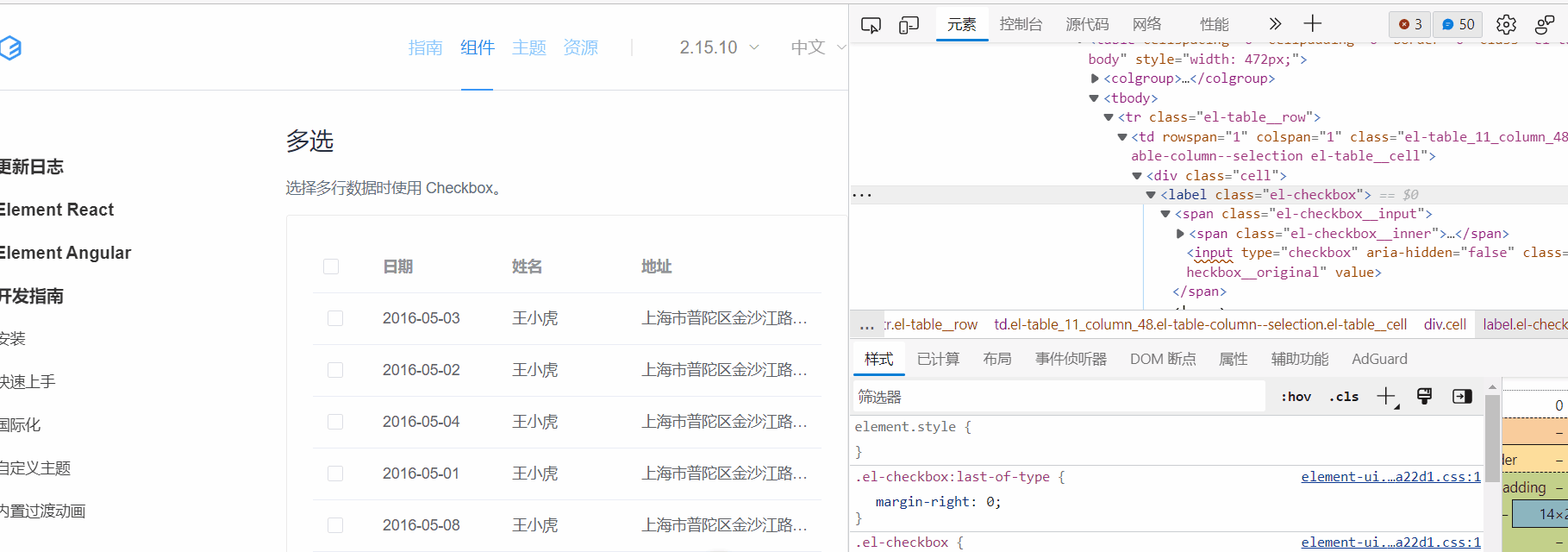
Task: Open 更新日志 in the sidebar
Action: (32, 166)
